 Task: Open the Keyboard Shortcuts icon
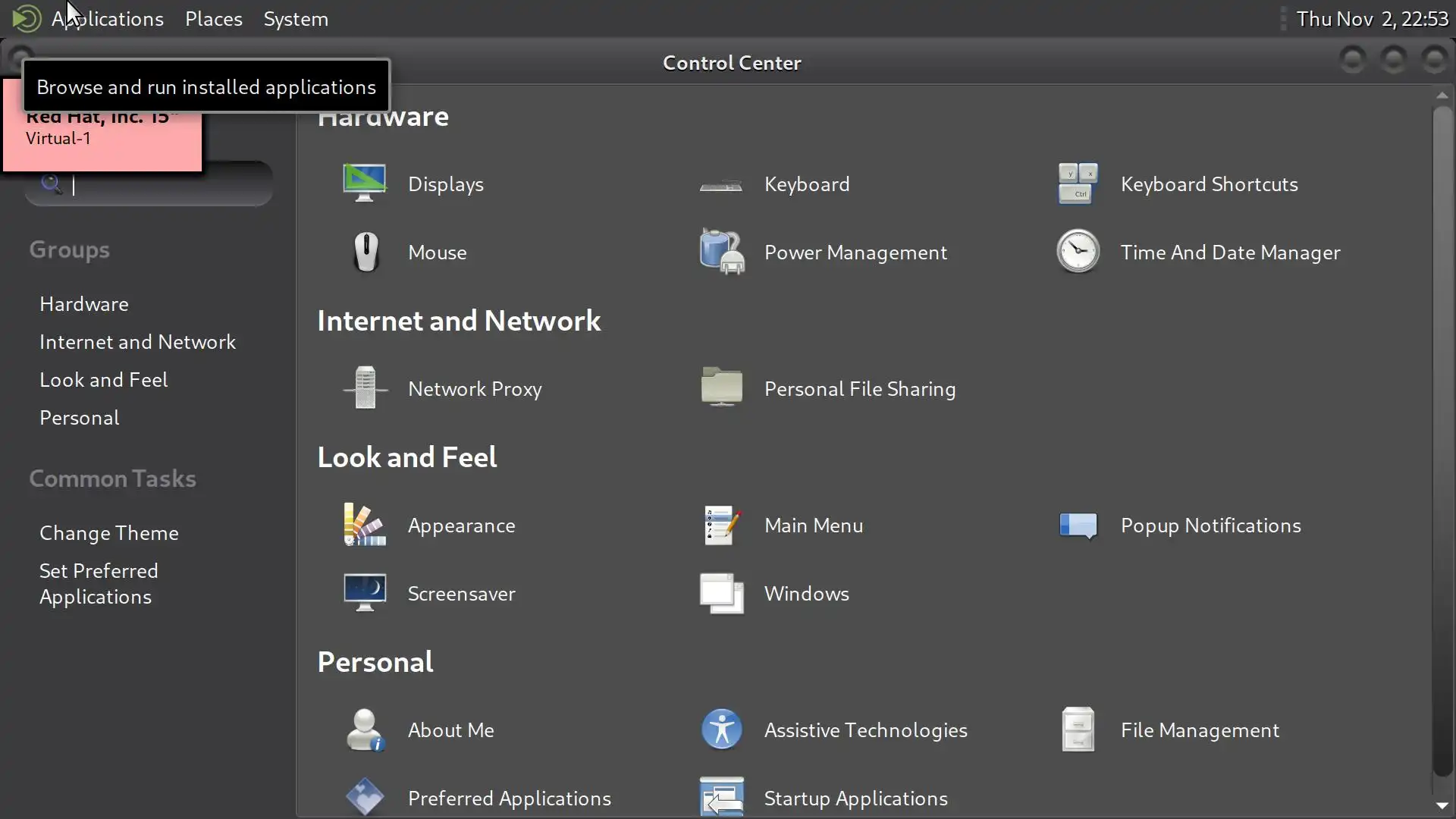[1078, 184]
